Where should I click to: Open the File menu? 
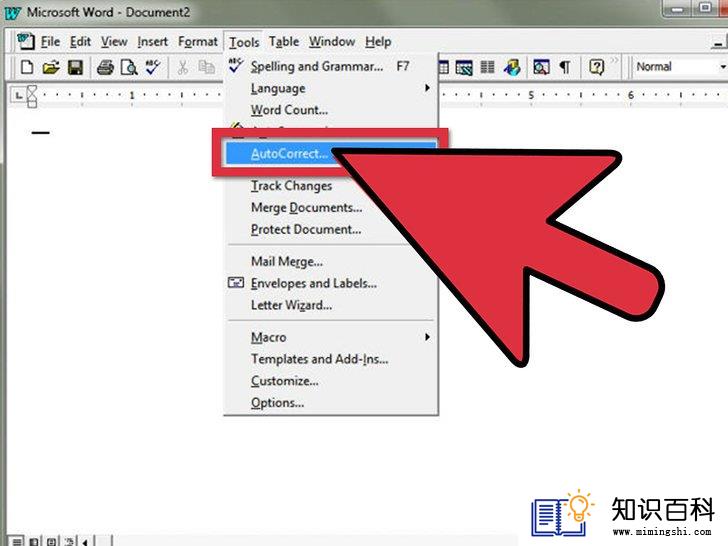click(50, 42)
